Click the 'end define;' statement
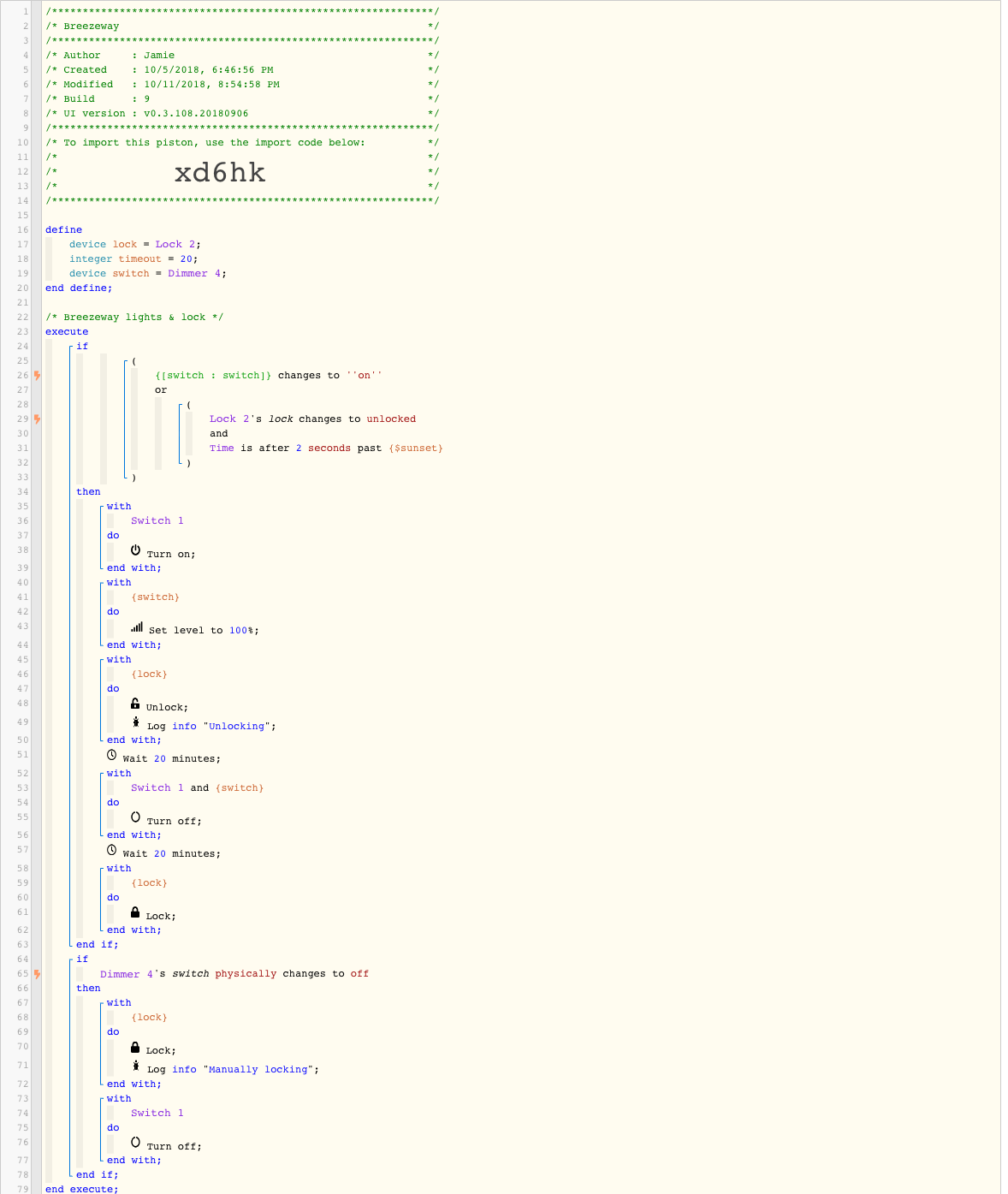 (x=79, y=288)
